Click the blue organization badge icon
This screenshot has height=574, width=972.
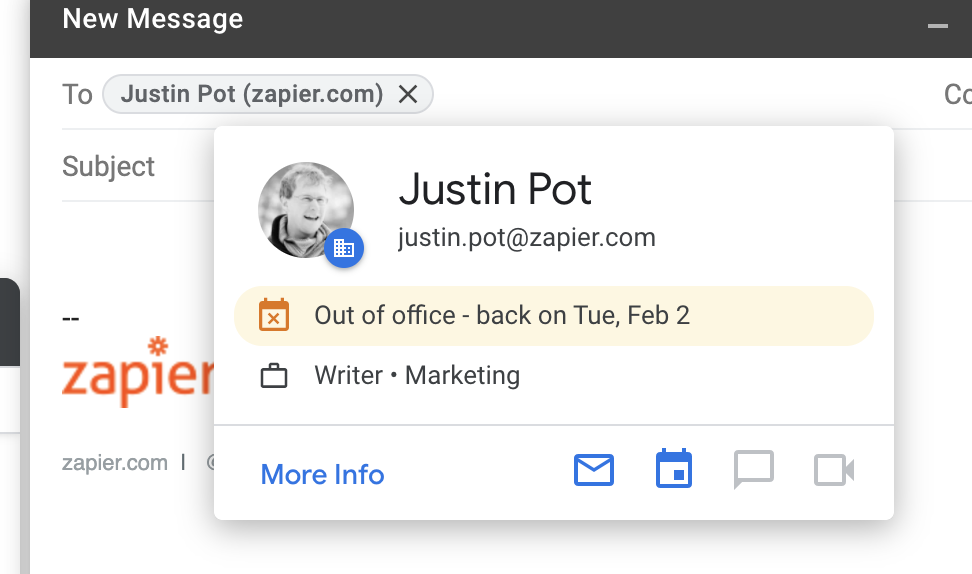coord(344,248)
